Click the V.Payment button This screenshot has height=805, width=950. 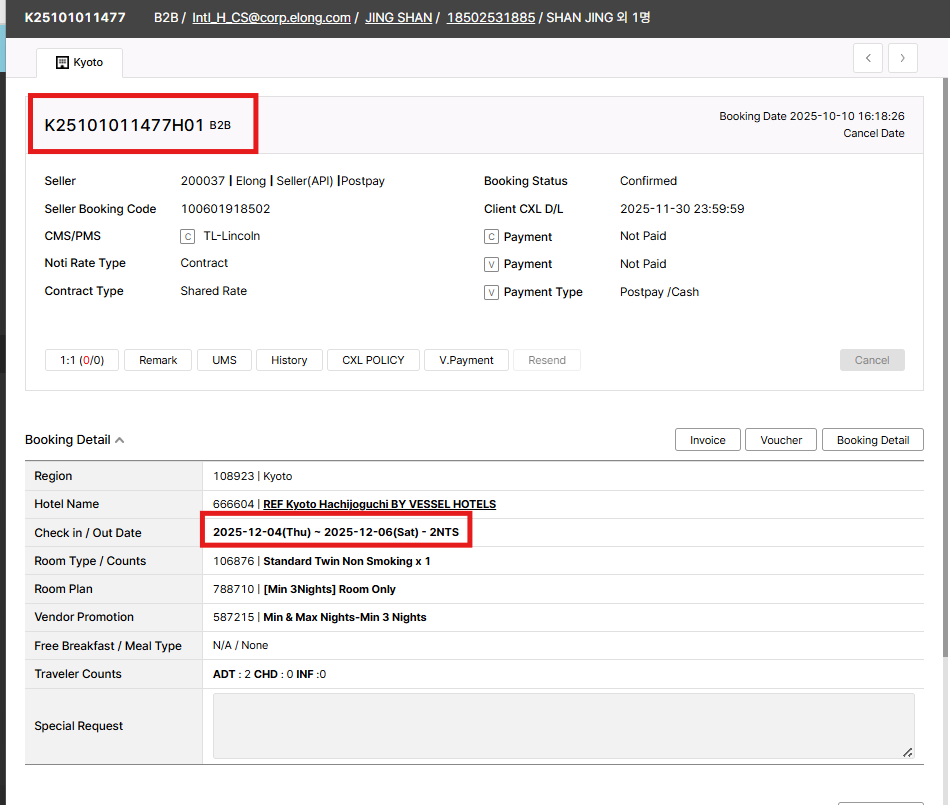[466, 360]
